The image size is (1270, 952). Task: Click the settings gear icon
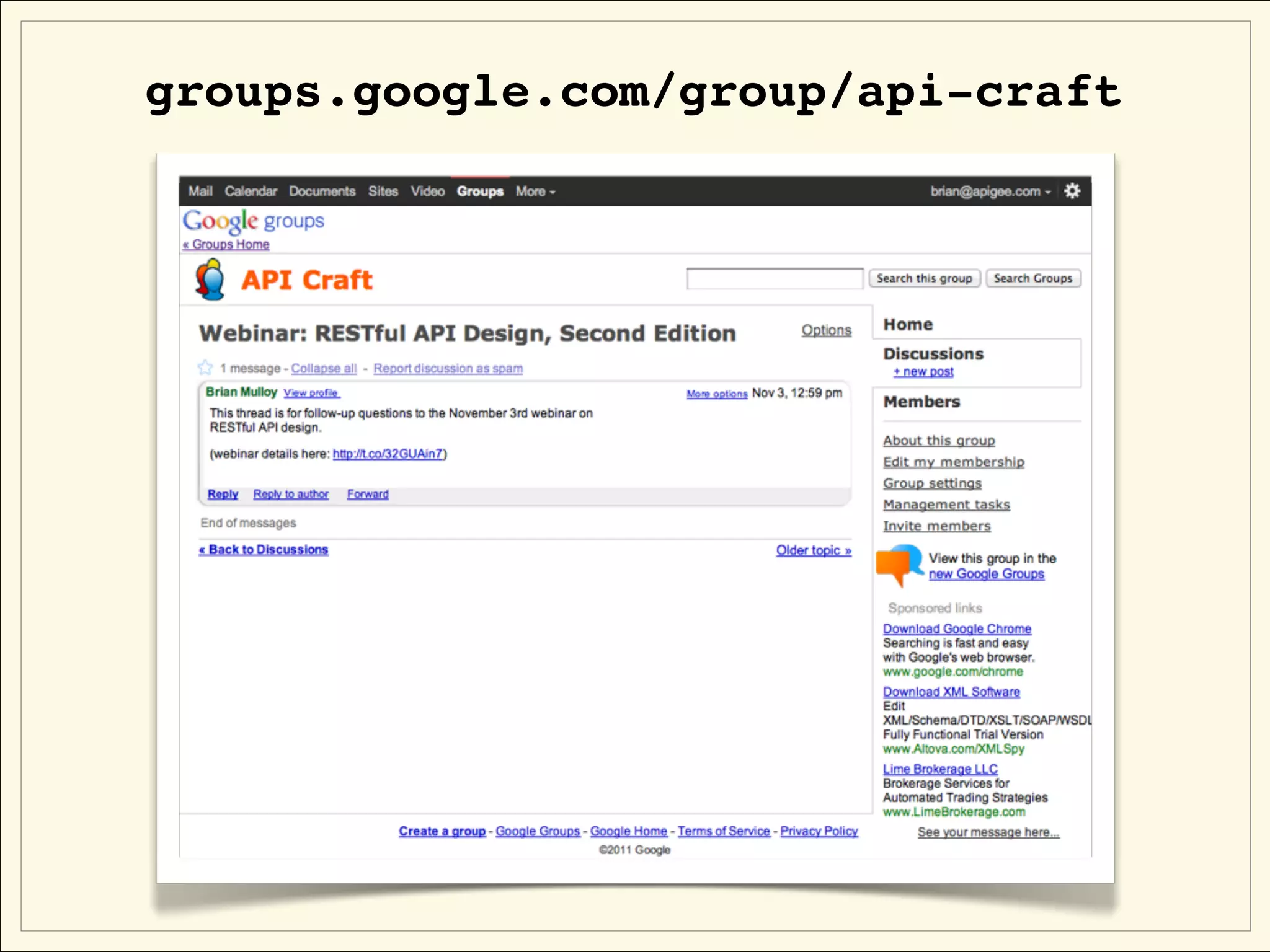pos(1072,191)
